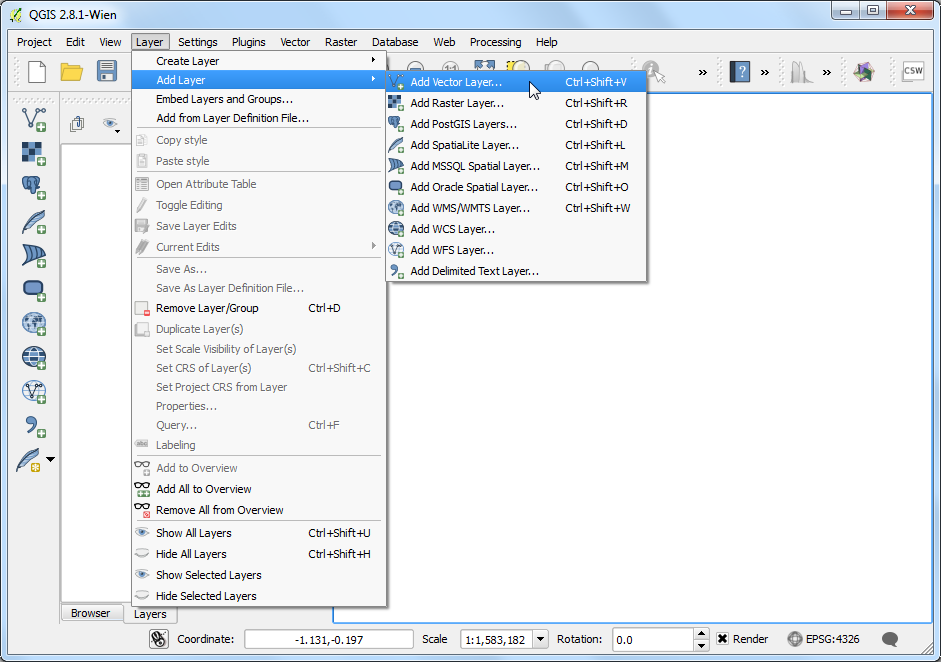Expand New SpatiaLite layer dropdown arrow in left toolbar
The width and height of the screenshot is (941, 662).
tap(51, 460)
